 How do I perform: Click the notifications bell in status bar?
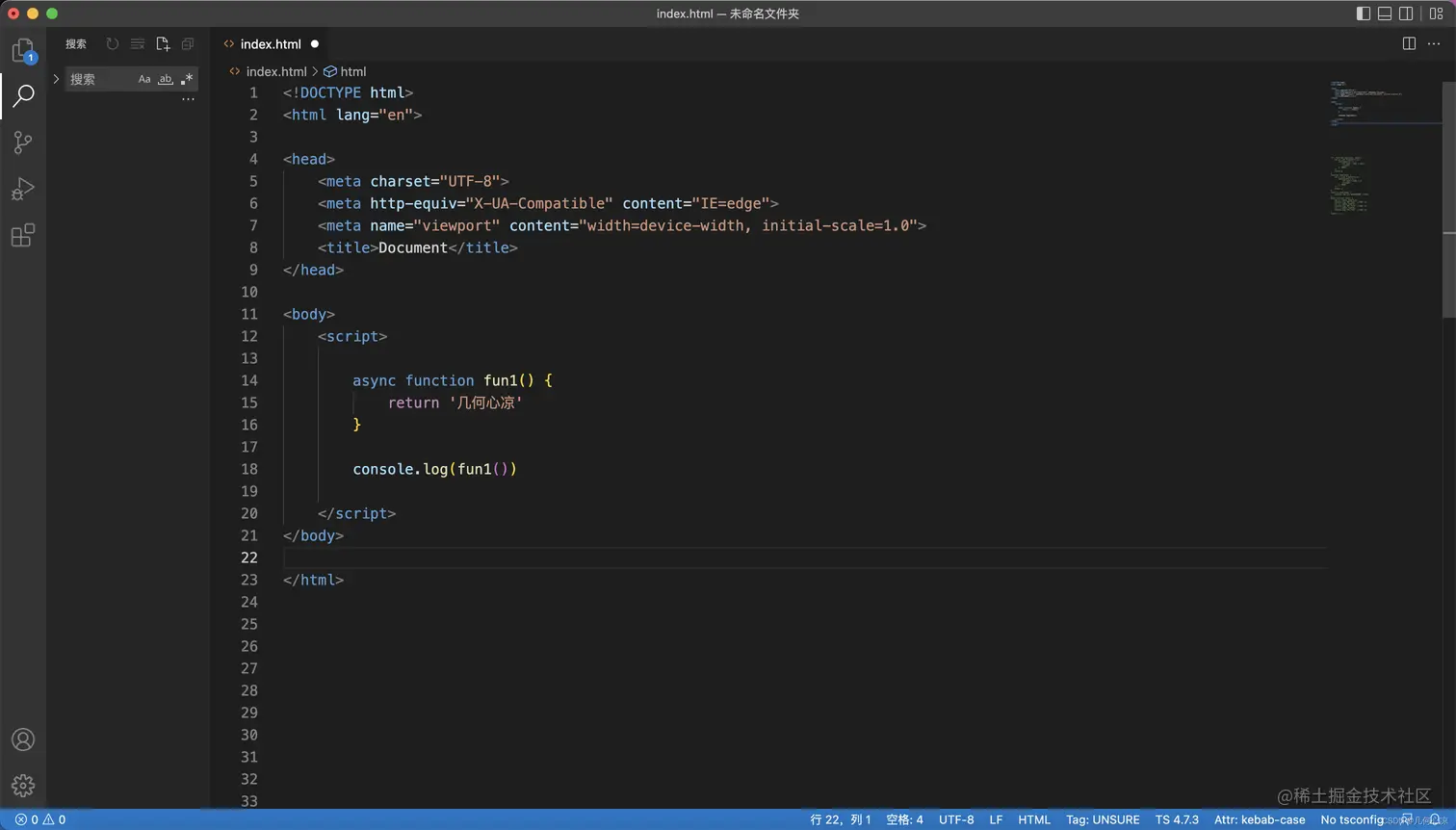click(1435, 819)
